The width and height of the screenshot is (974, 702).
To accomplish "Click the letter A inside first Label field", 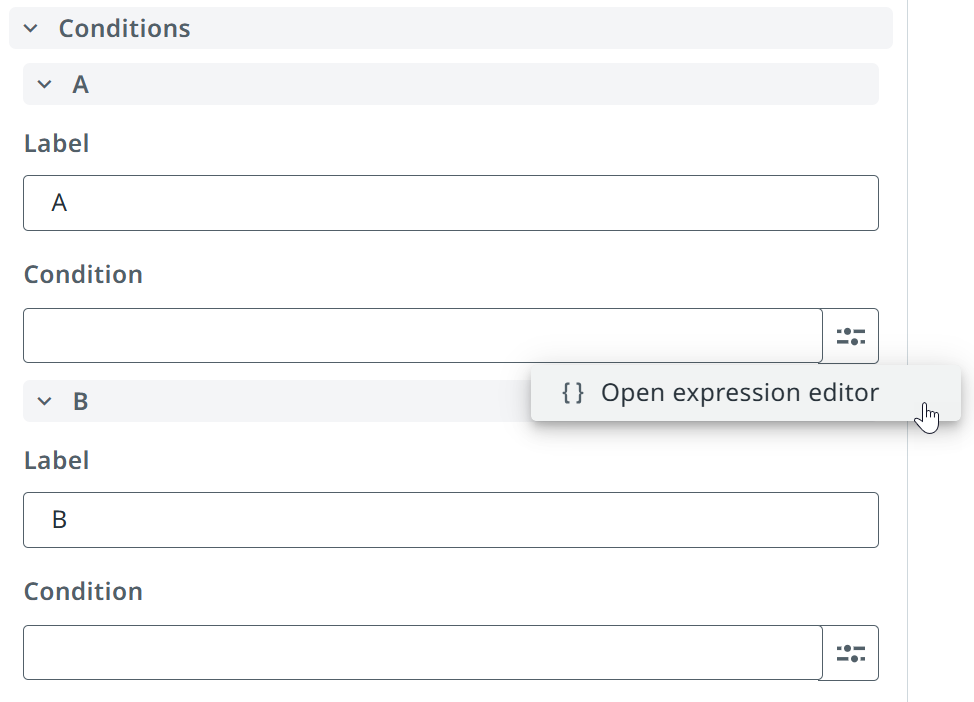I will pos(59,203).
